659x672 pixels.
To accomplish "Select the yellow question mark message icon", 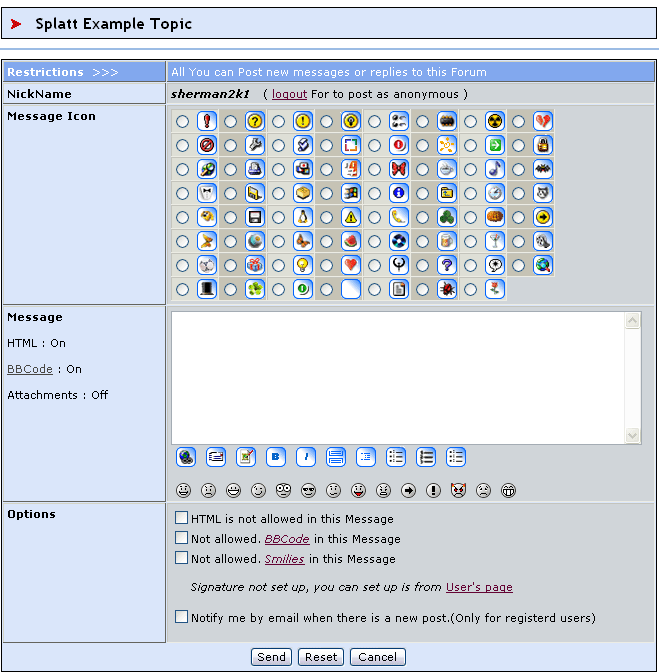I will (230, 121).
